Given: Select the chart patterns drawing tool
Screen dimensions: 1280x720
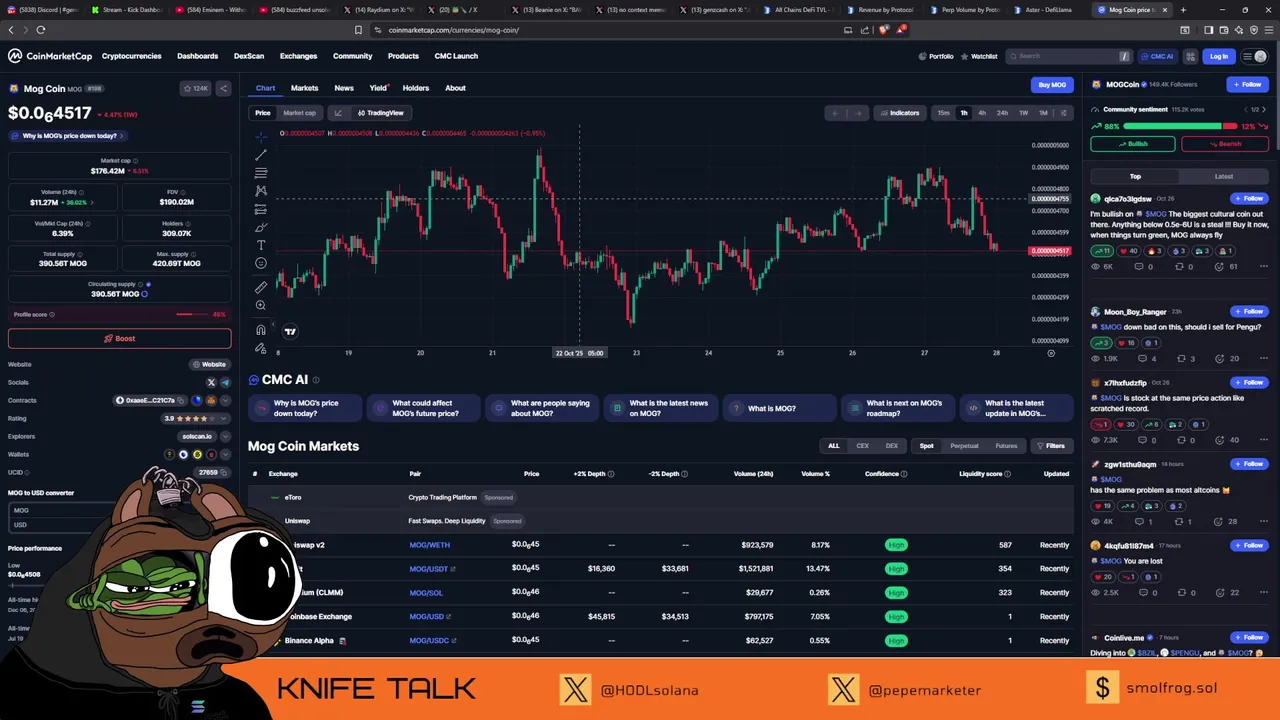Looking at the screenshot, I should [x=261, y=191].
